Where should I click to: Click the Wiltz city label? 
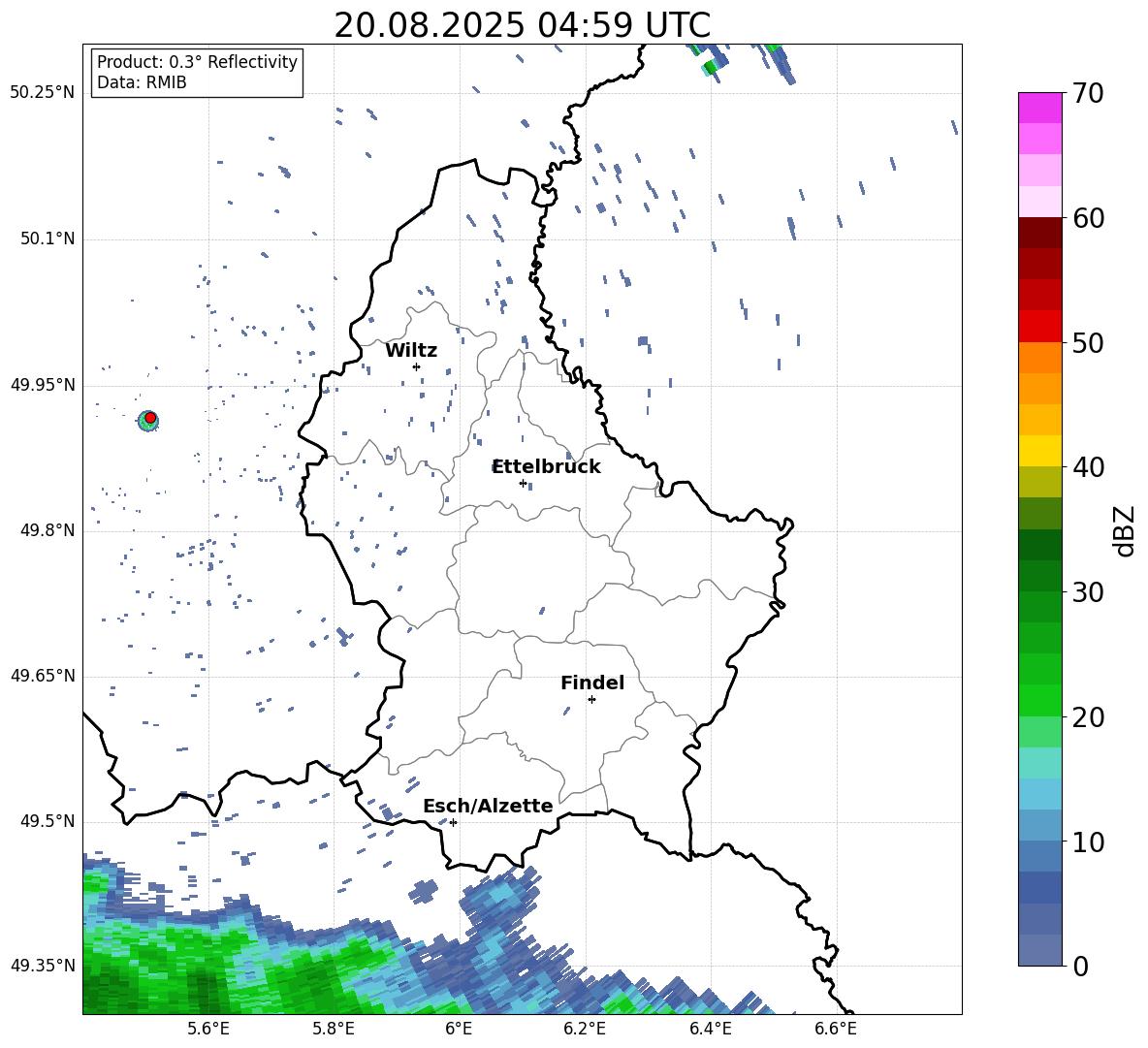pos(411,351)
